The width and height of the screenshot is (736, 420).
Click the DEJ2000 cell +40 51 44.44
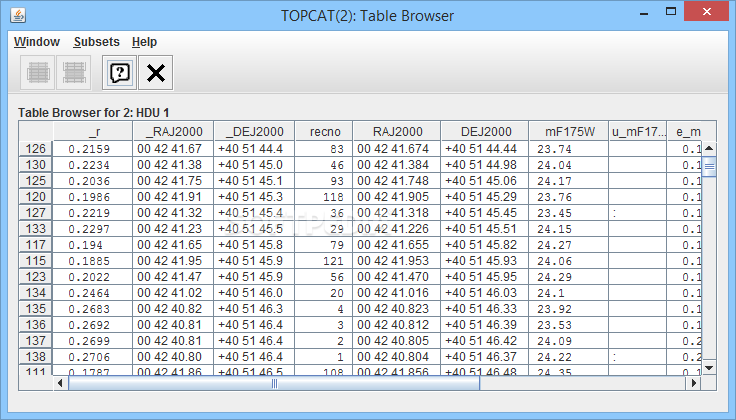click(485, 149)
